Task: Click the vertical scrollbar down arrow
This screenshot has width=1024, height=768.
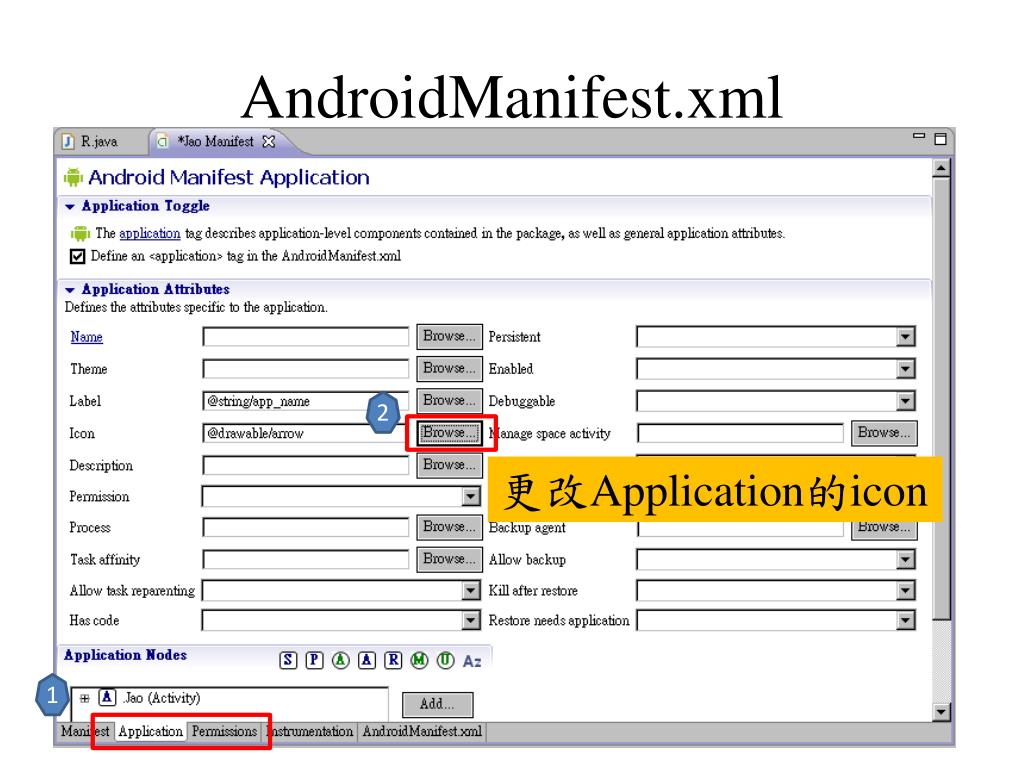Action: click(941, 712)
